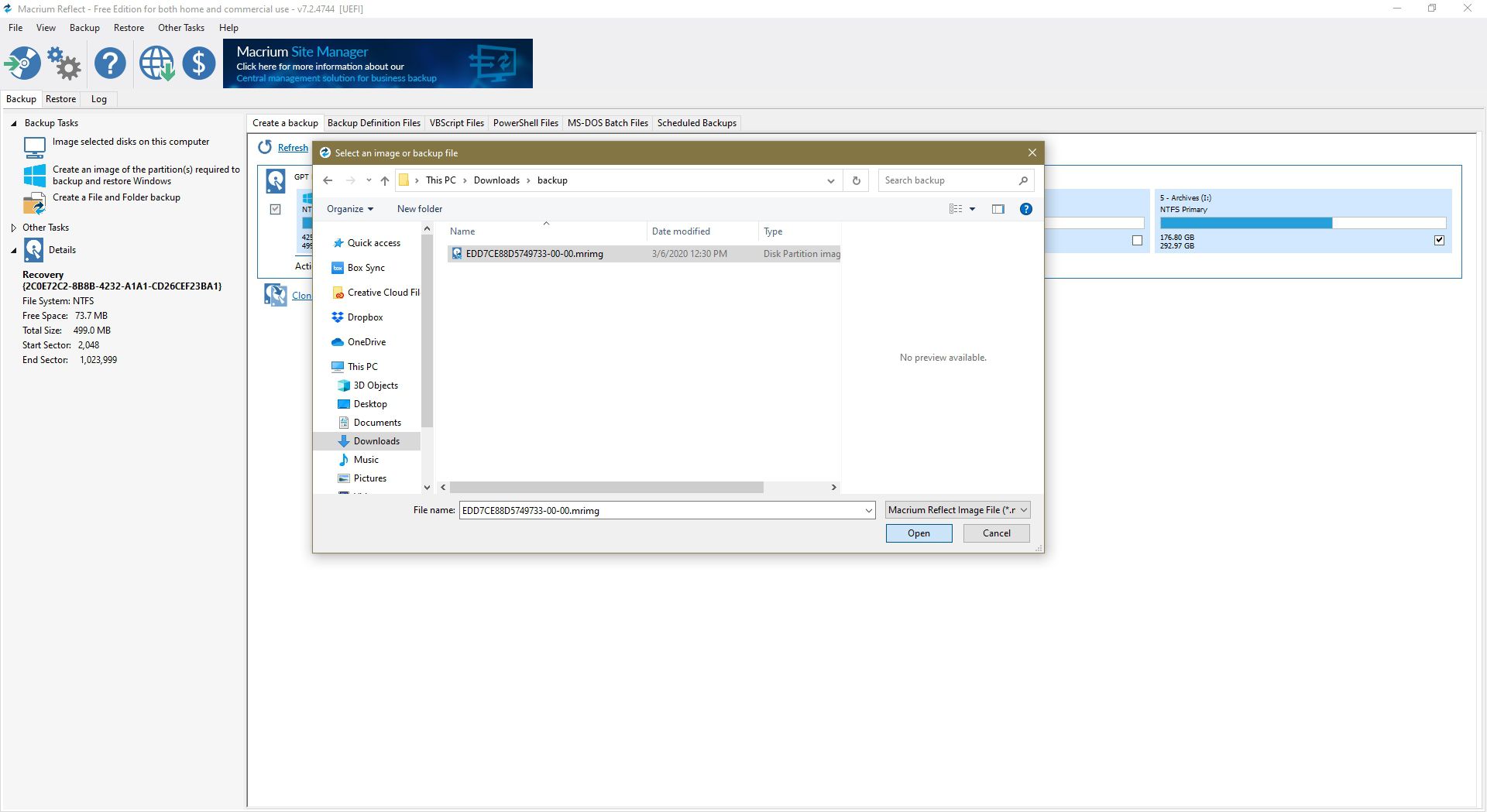Open the Restore menu
Viewport: 1487px width, 812px height.
[x=129, y=28]
